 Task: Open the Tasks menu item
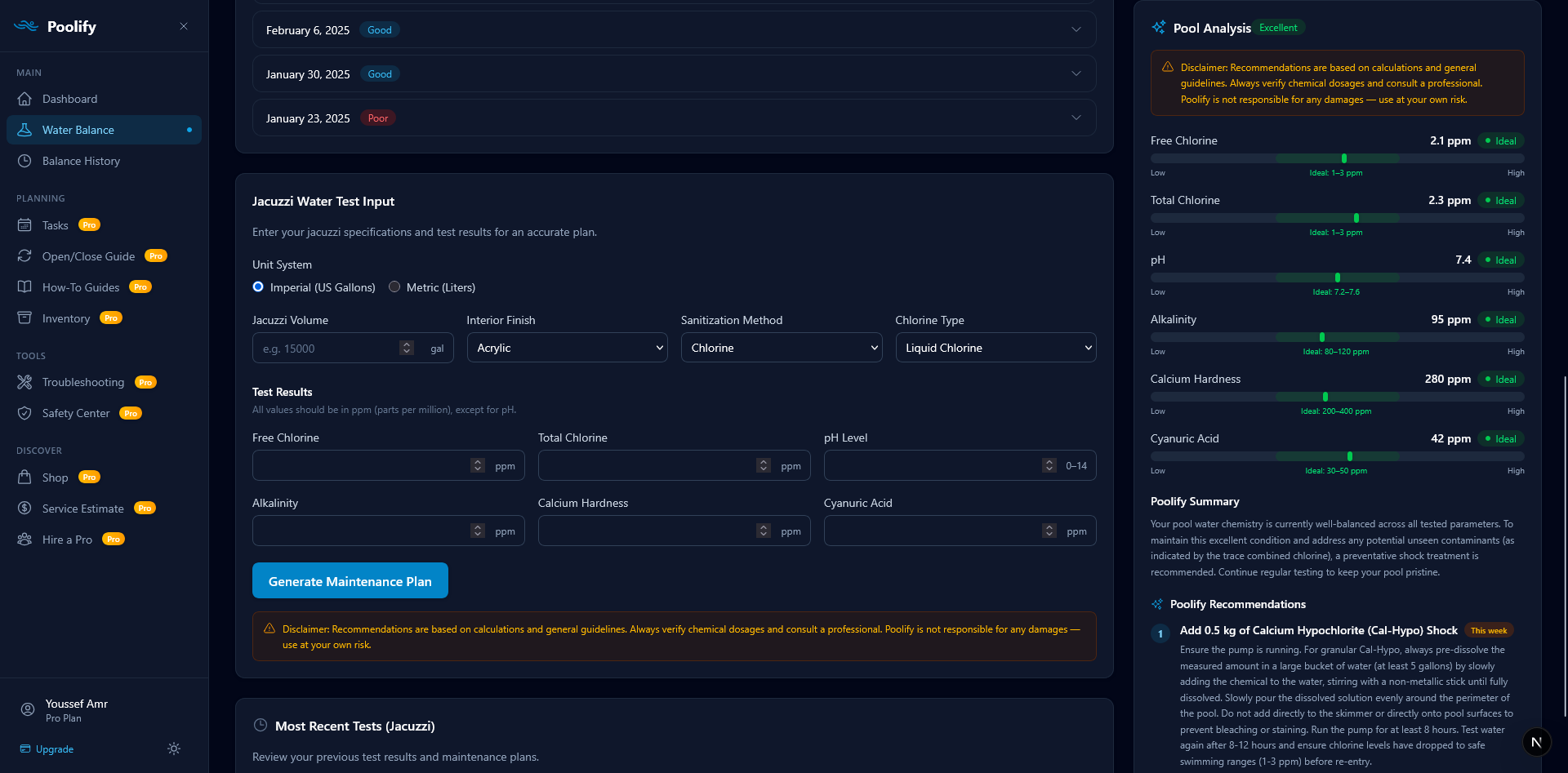point(104,225)
